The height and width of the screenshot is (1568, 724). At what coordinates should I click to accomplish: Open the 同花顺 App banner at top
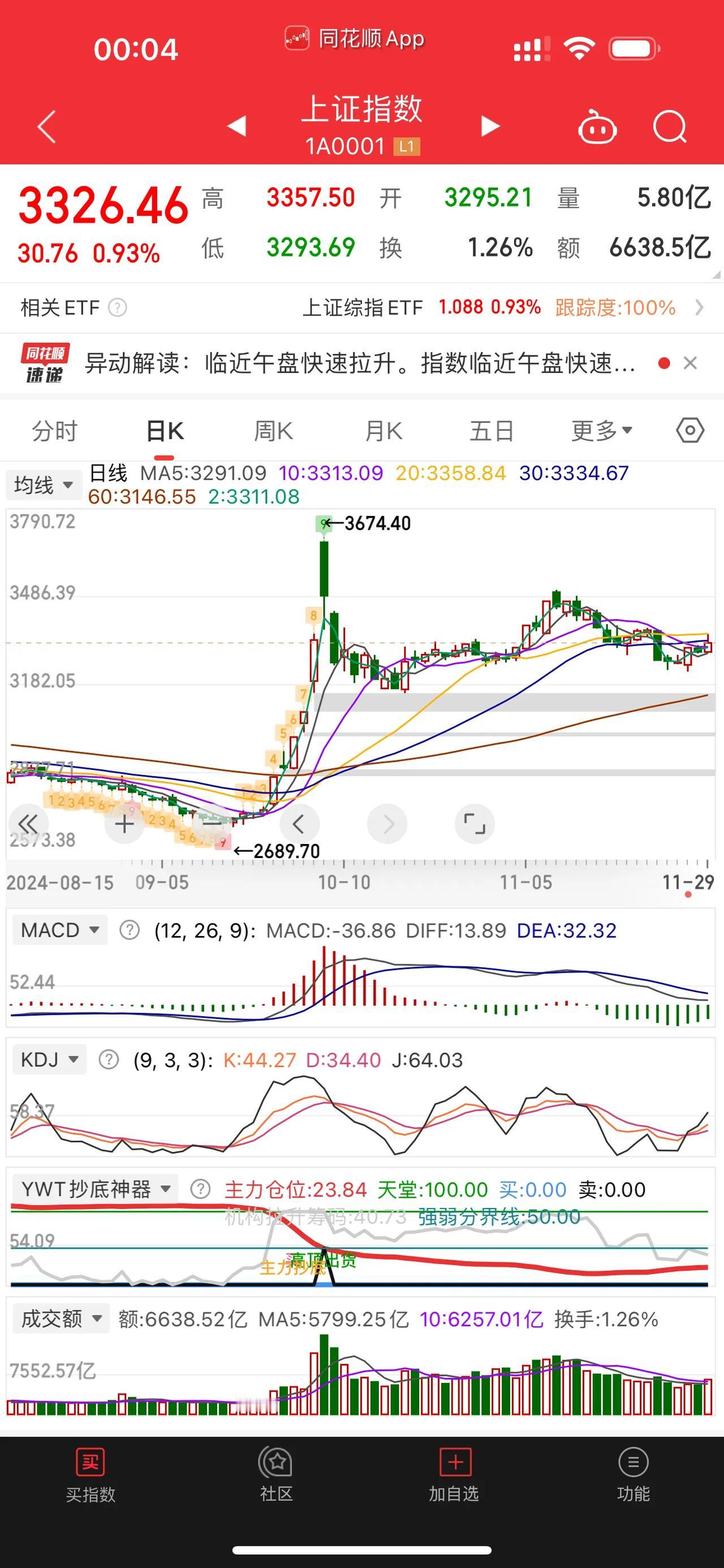(x=355, y=39)
